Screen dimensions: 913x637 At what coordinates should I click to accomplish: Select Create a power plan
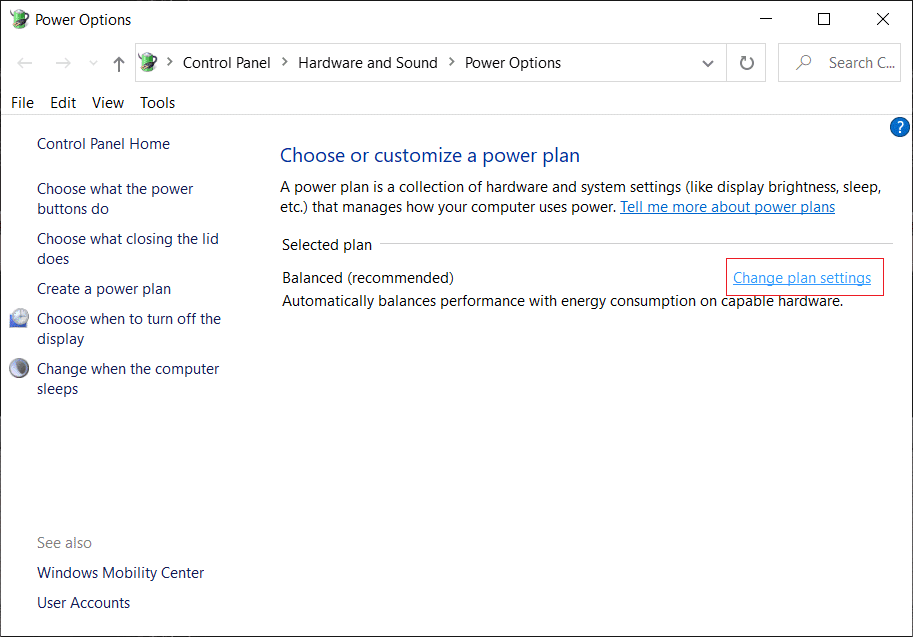coord(104,289)
